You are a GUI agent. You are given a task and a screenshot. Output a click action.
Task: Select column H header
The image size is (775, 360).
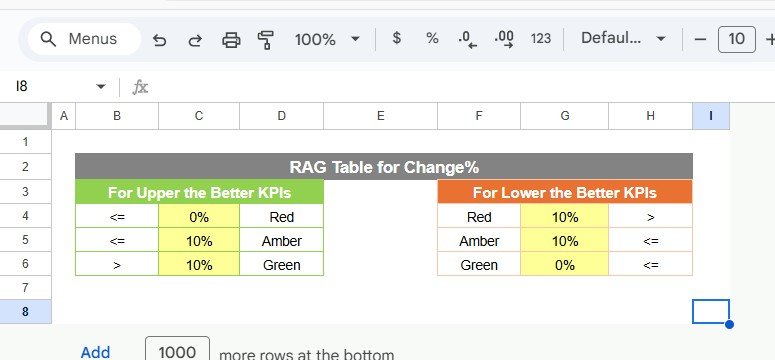650,116
